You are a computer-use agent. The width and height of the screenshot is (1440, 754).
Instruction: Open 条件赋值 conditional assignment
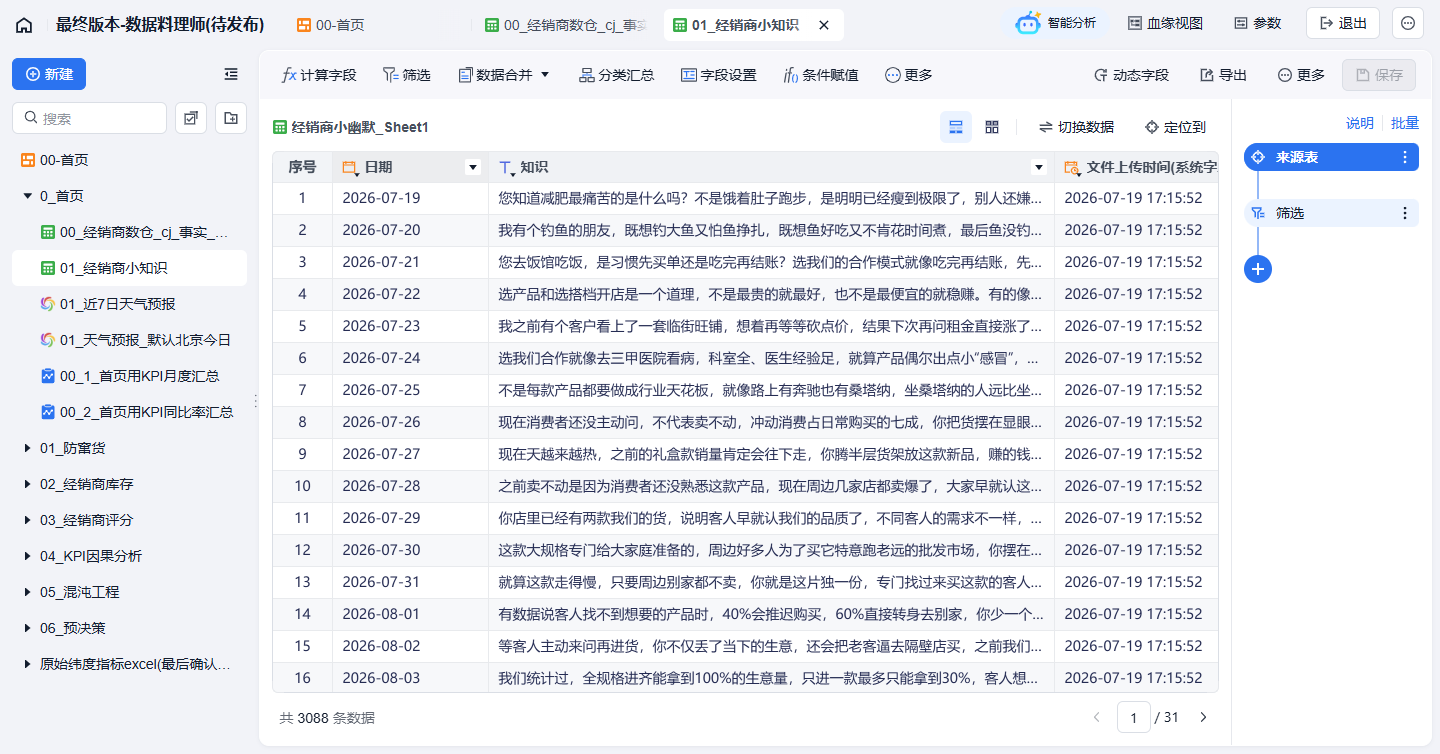click(x=821, y=75)
